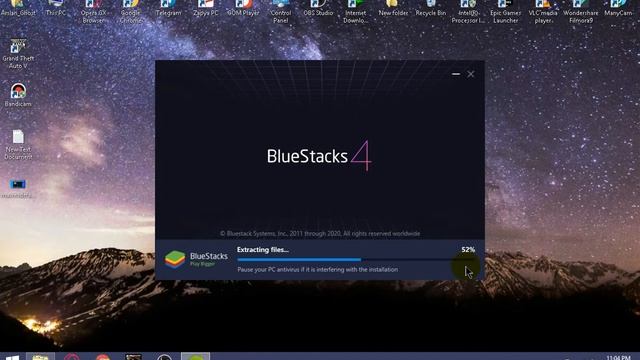Launch OBS Studio shortcut

(x=318, y=8)
